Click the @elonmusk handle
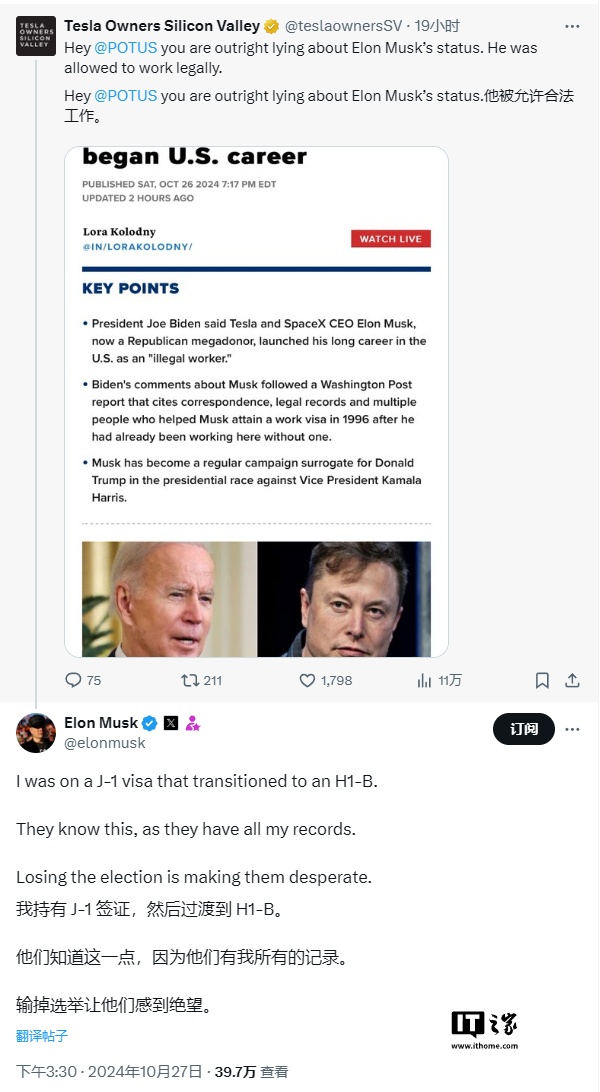 105,743
